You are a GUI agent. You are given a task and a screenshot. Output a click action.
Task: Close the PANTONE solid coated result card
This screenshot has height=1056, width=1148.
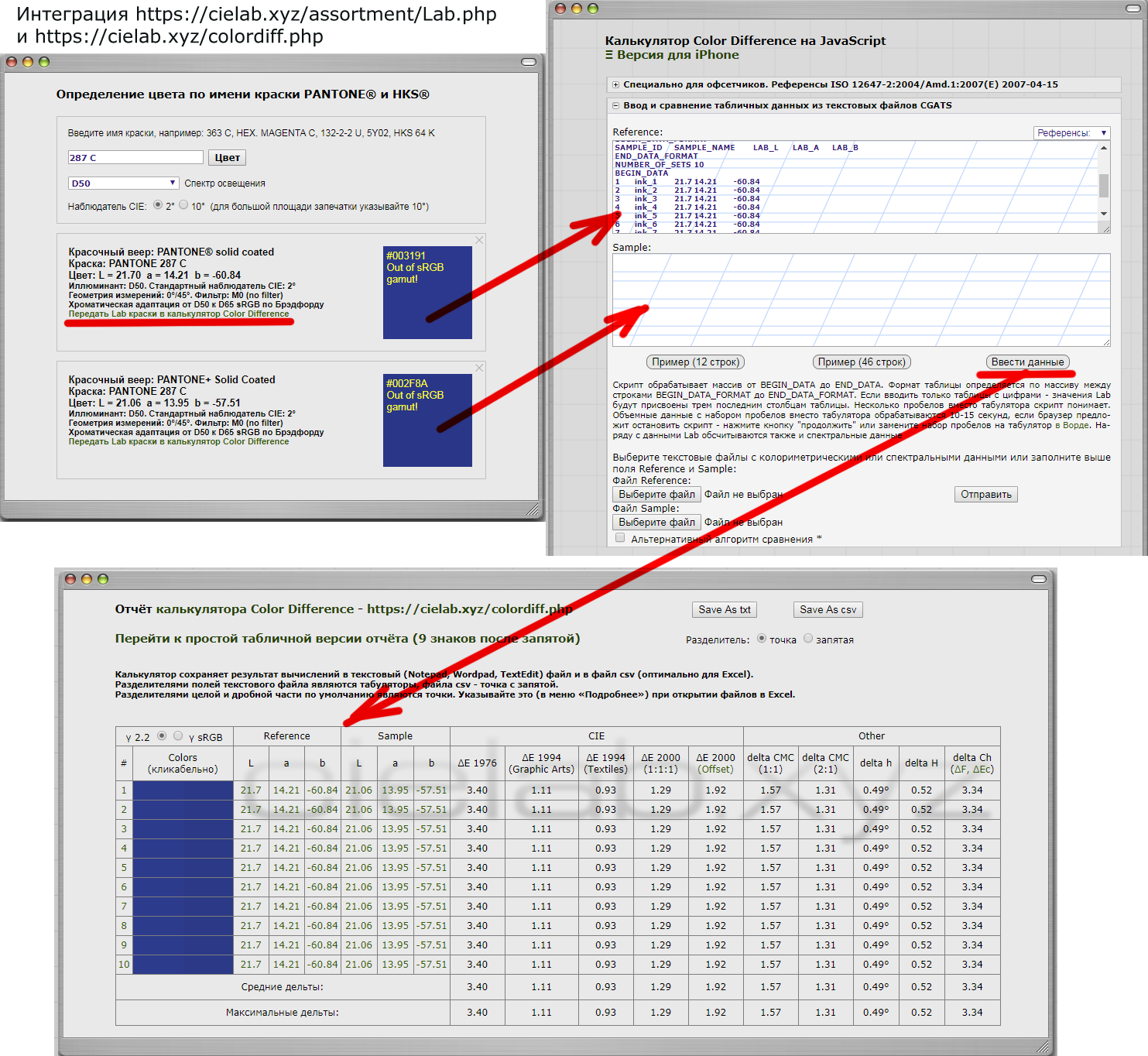point(479,240)
